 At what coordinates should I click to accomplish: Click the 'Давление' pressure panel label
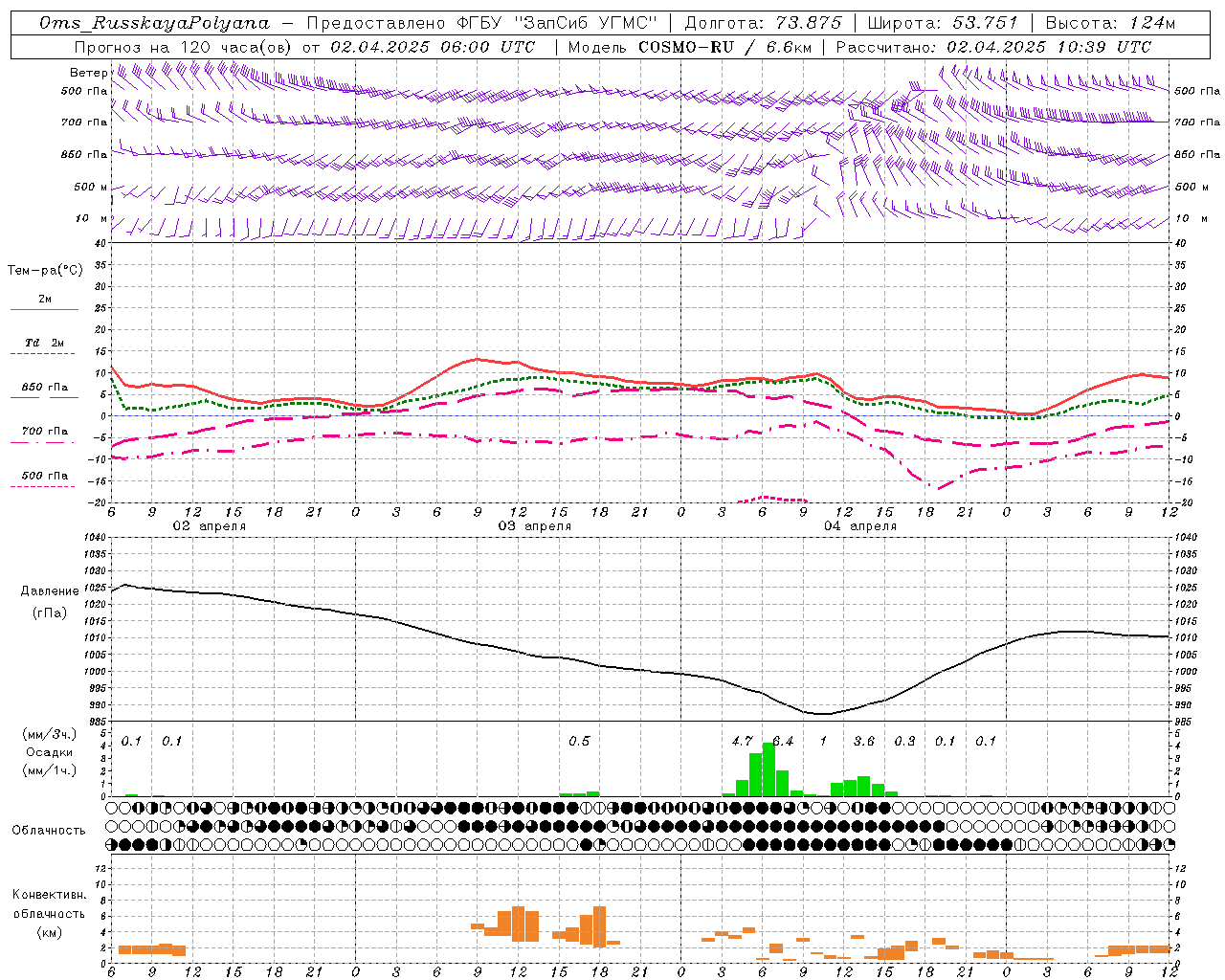[x=50, y=591]
